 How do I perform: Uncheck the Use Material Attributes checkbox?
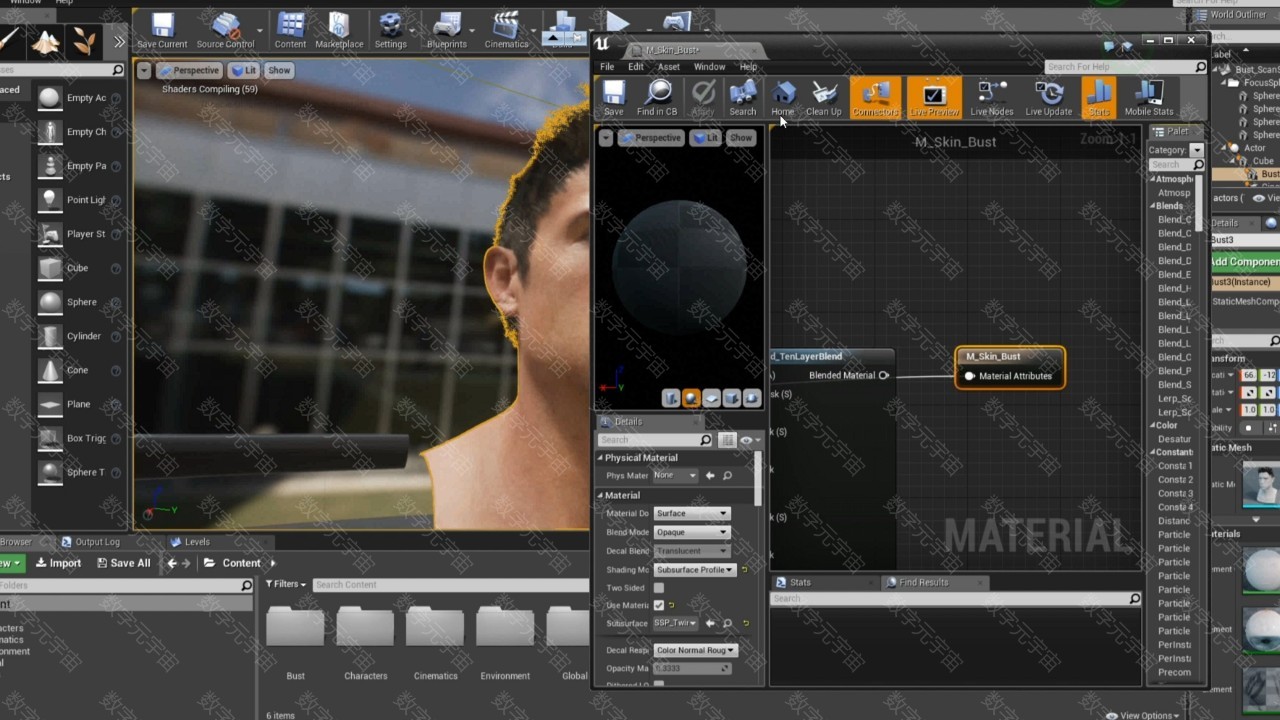coord(658,605)
